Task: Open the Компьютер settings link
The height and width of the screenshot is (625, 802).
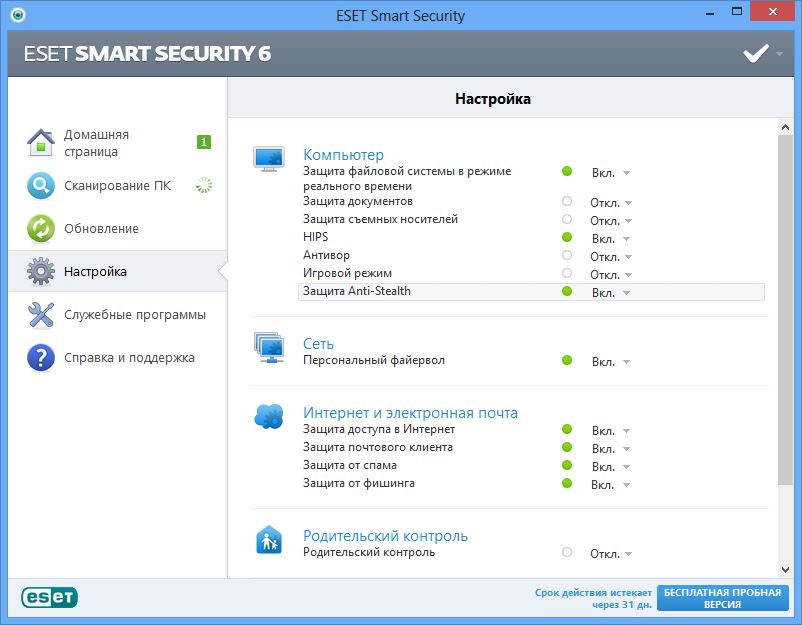Action: (343, 154)
